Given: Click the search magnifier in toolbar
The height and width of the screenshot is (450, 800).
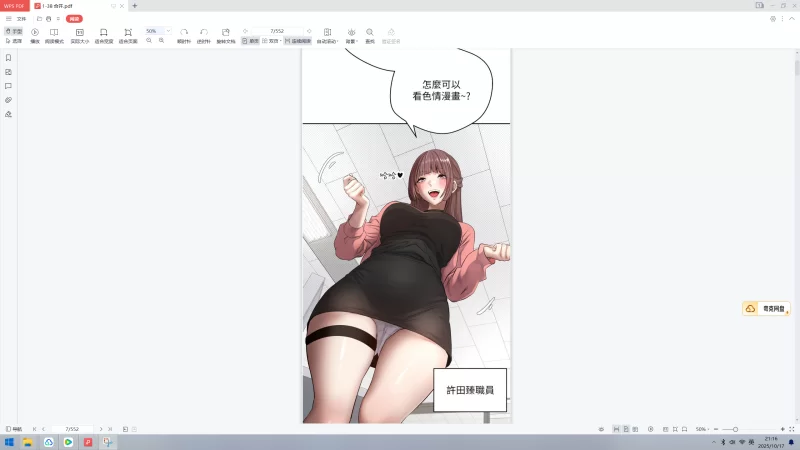Looking at the screenshot, I should 370,33.
